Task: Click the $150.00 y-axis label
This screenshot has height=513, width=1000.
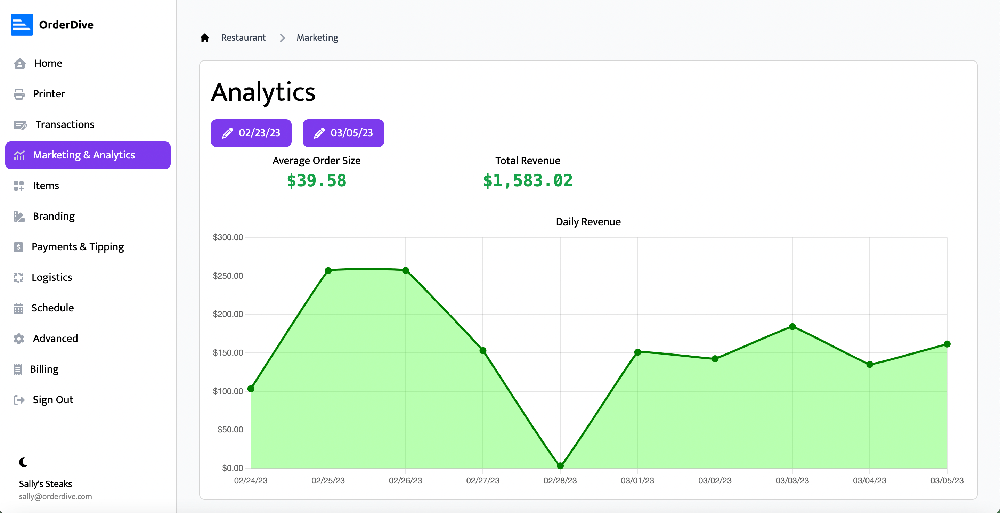Action: [228, 353]
